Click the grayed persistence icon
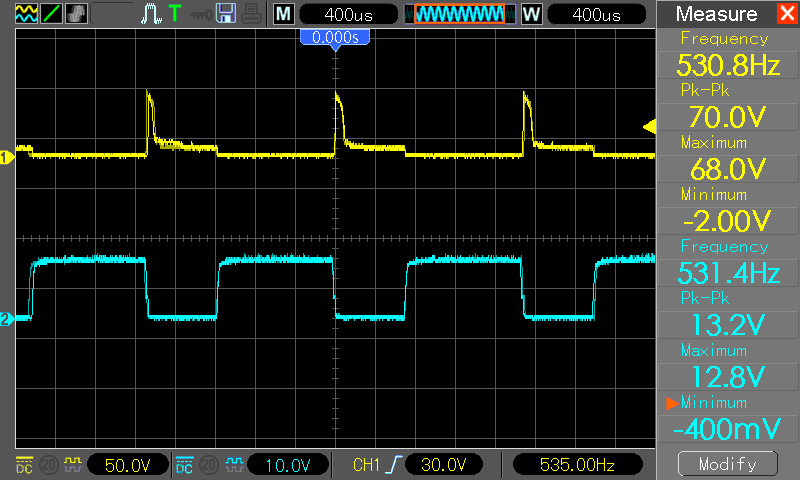The image size is (800, 480). coord(76,14)
